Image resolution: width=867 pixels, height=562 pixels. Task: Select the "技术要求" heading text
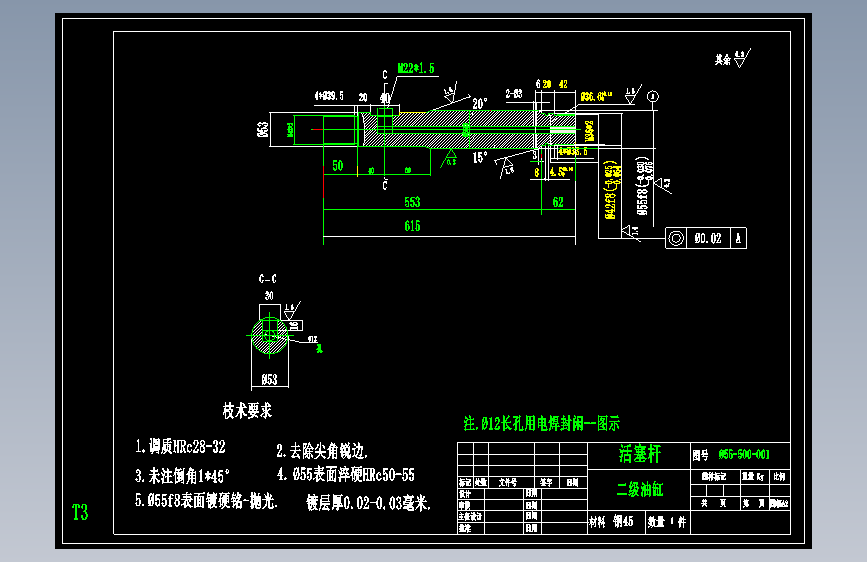[247, 410]
